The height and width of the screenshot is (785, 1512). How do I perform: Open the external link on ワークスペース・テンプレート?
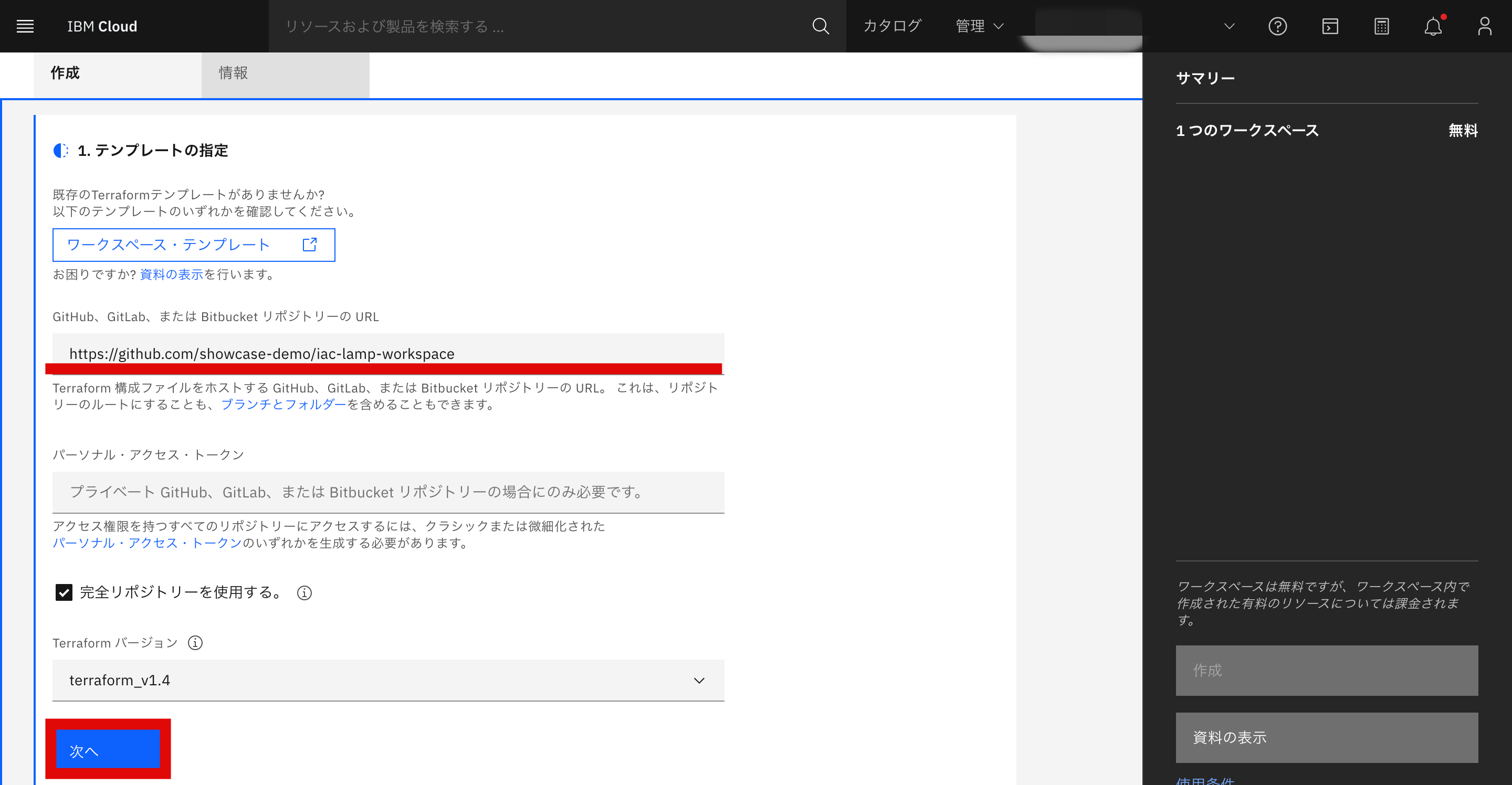pos(309,244)
